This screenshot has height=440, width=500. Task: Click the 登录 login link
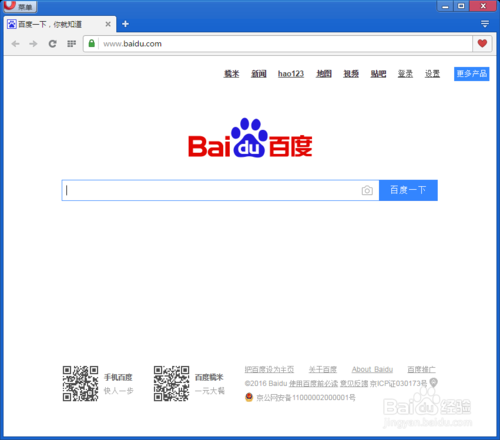[405, 74]
